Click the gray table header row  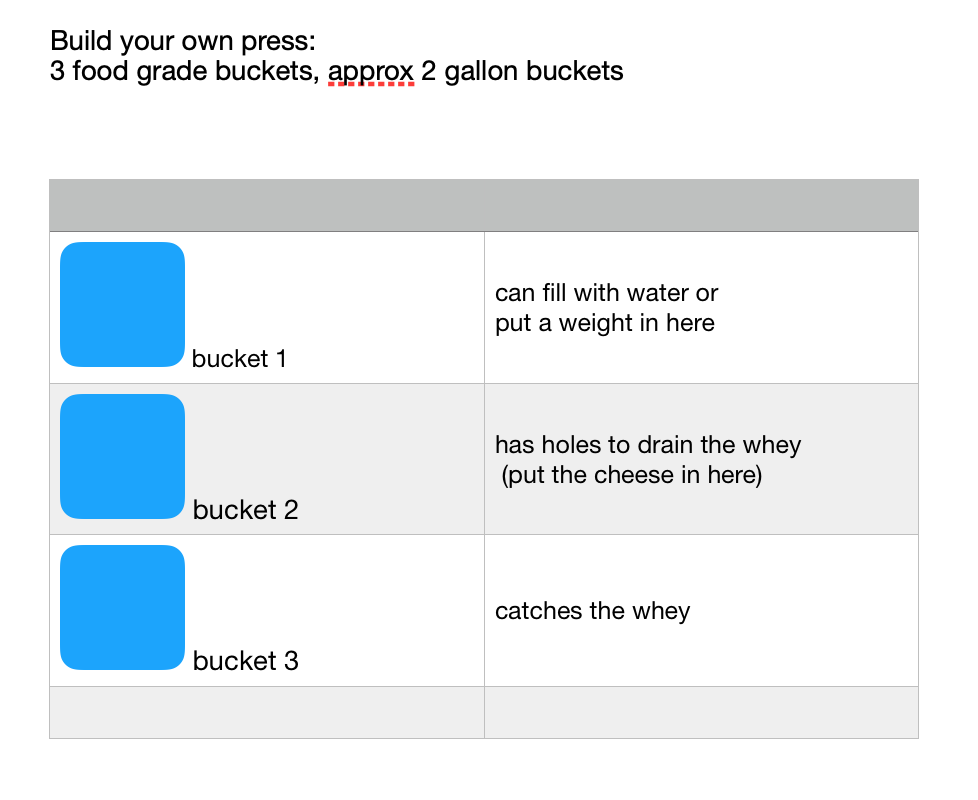pos(484,205)
